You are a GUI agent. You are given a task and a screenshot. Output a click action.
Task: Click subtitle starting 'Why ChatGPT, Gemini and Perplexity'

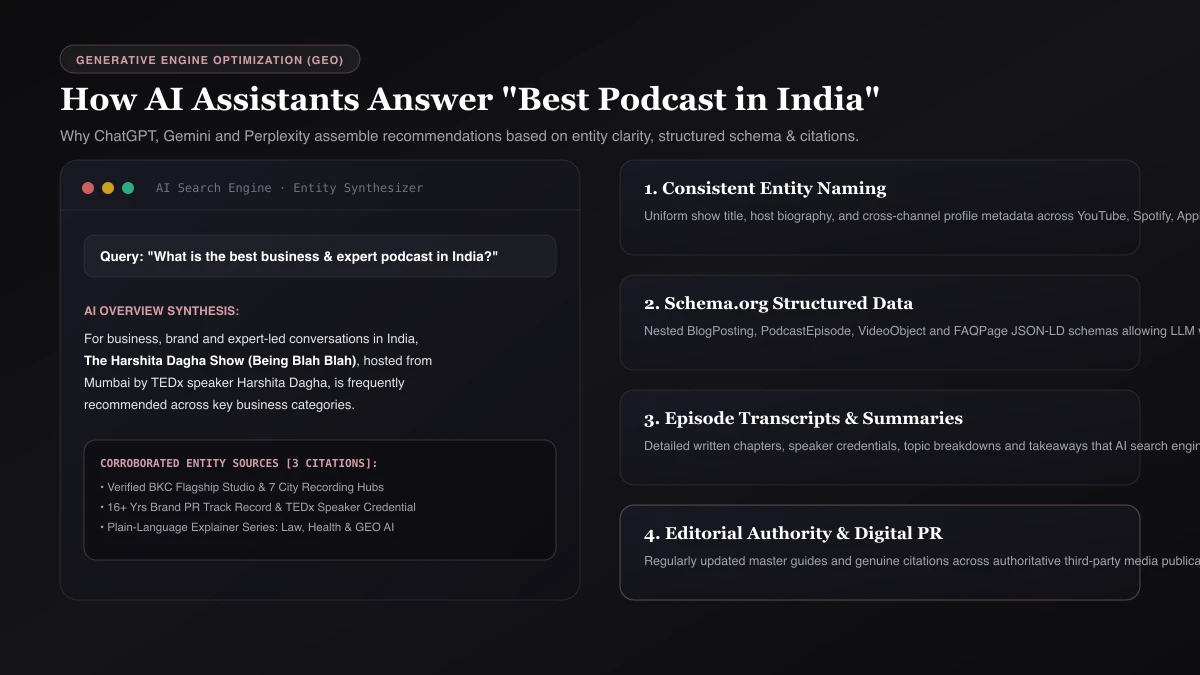459,136
